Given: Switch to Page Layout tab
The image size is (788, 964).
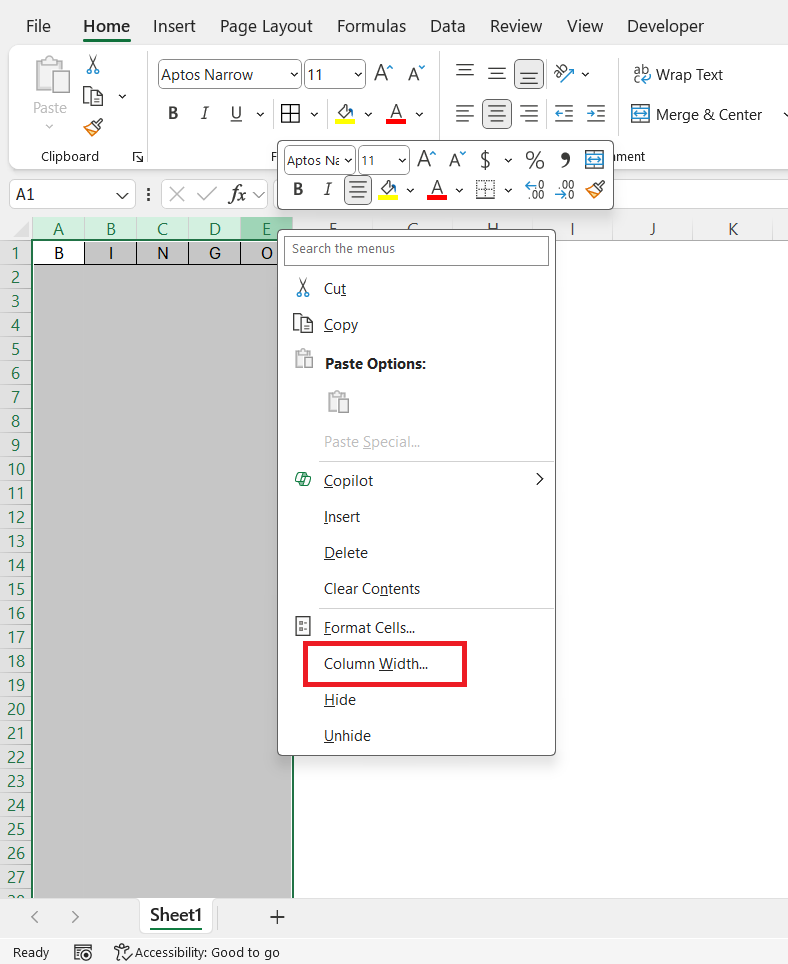Looking at the screenshot, I should click(266, 26).
